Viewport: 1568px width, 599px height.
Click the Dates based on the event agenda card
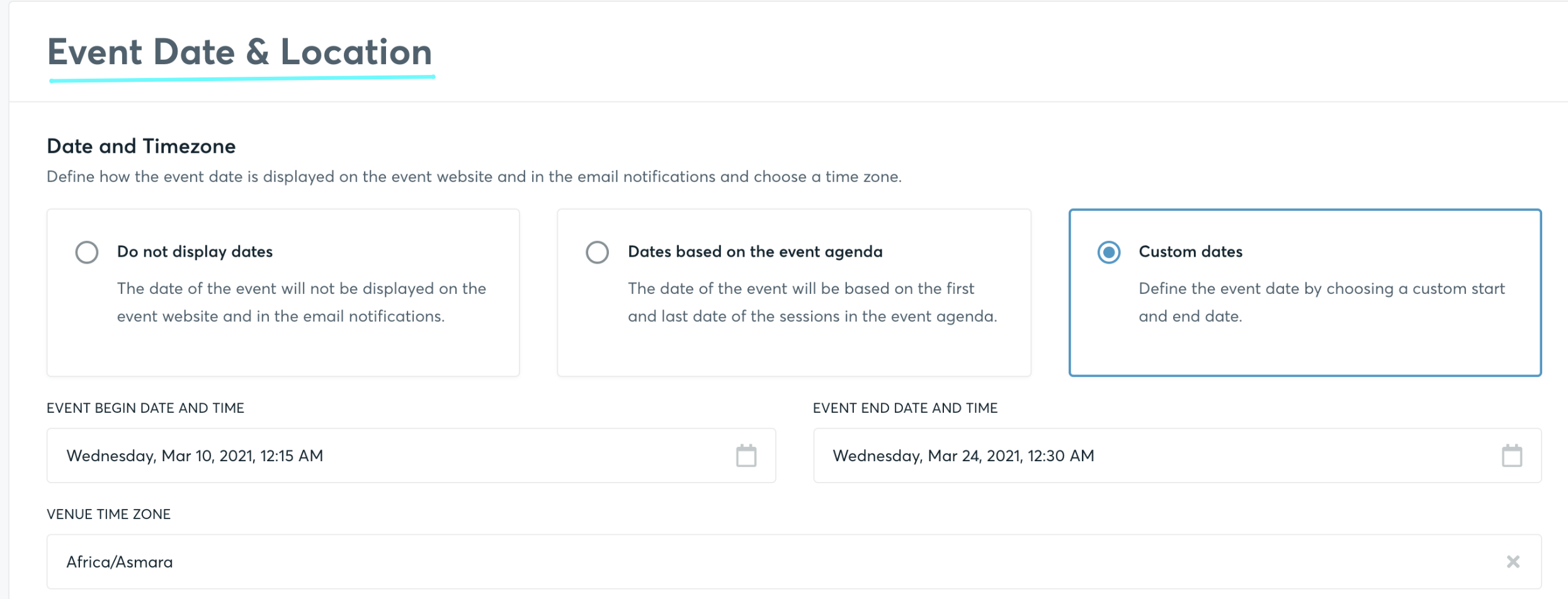tap(793, 293)
